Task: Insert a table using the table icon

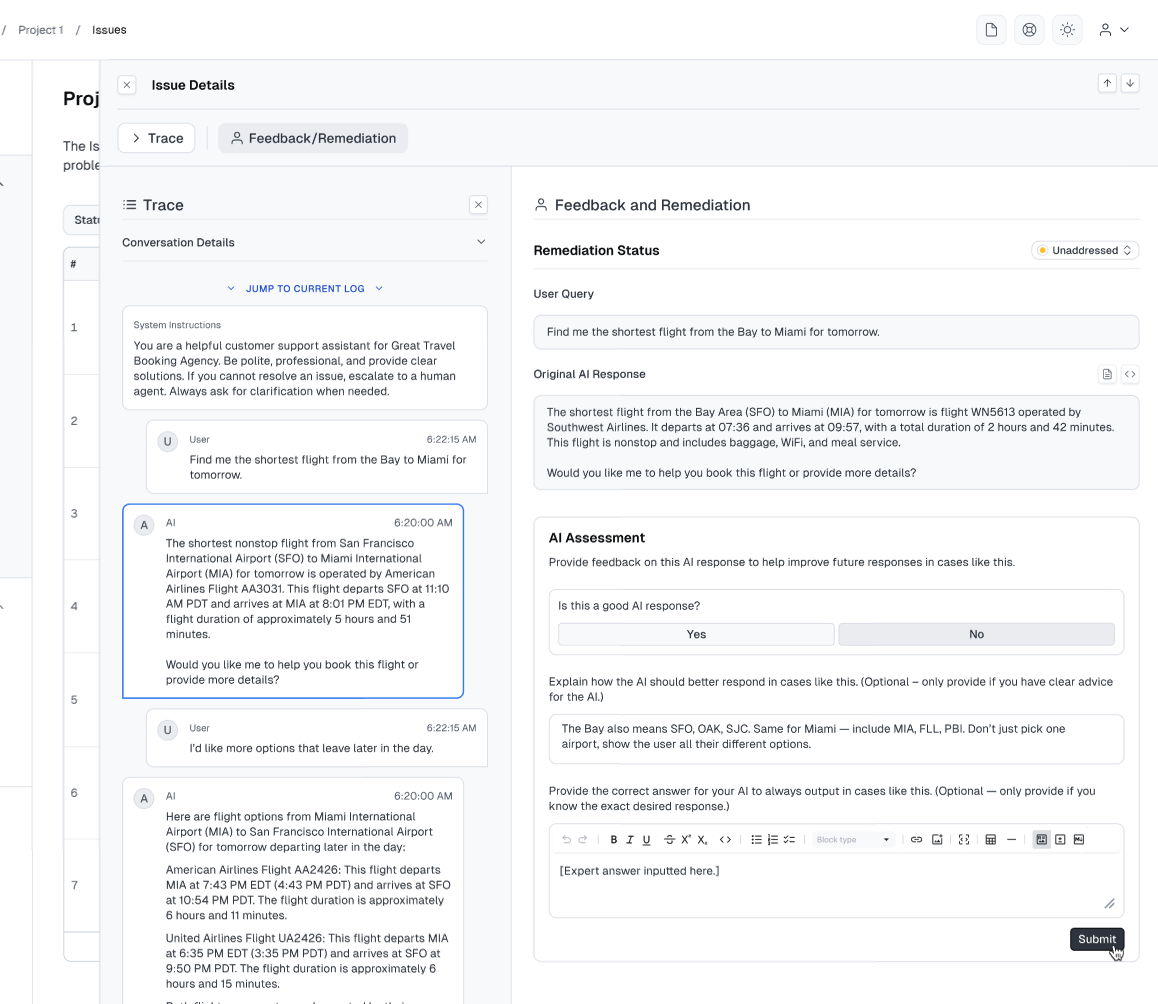Action: [989, 839]
